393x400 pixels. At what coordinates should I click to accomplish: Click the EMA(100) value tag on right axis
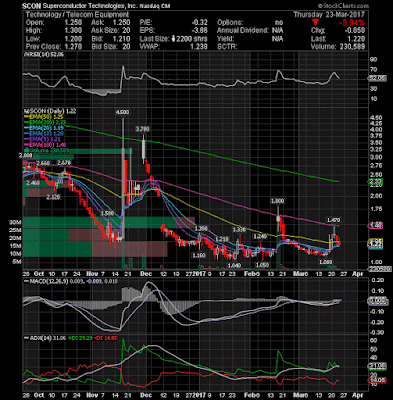[x=375, y=226]
